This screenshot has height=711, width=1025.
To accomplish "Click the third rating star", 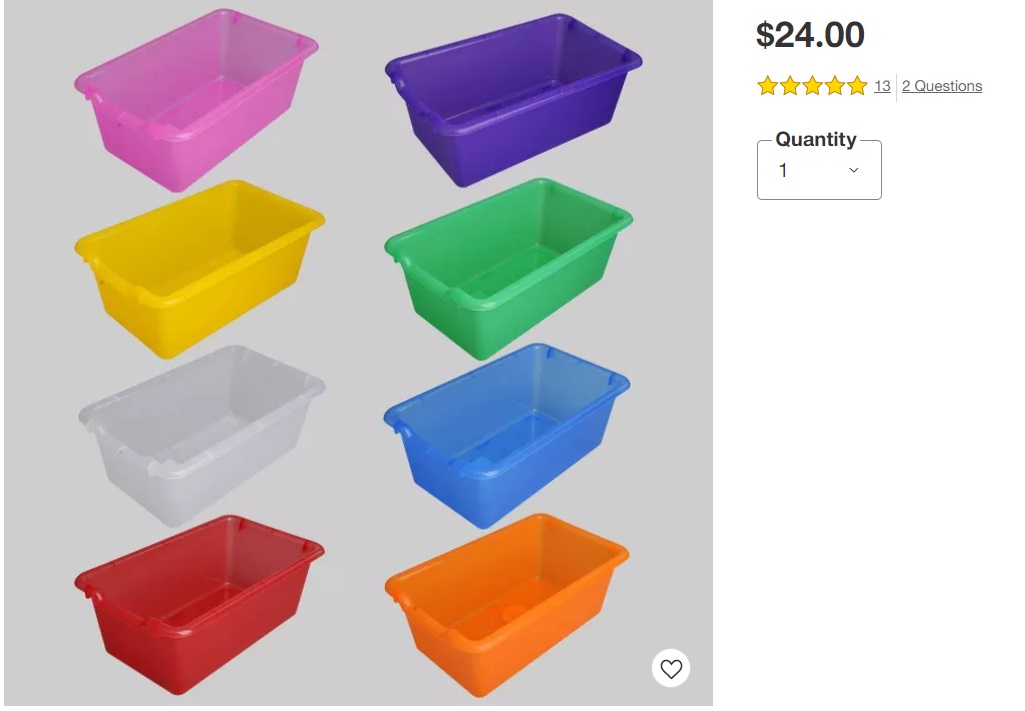I will (812, 86).
